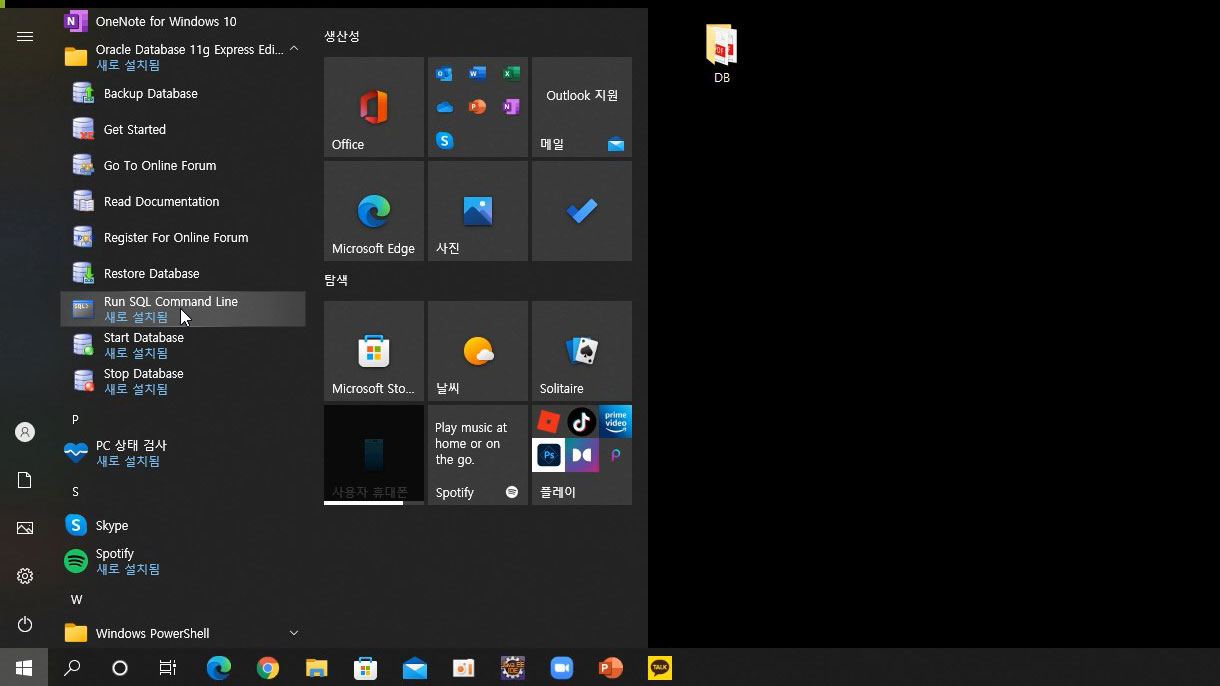
Task: Launch Backup Database shortcut
Action: pyautogui.click(x=183, y=93)
